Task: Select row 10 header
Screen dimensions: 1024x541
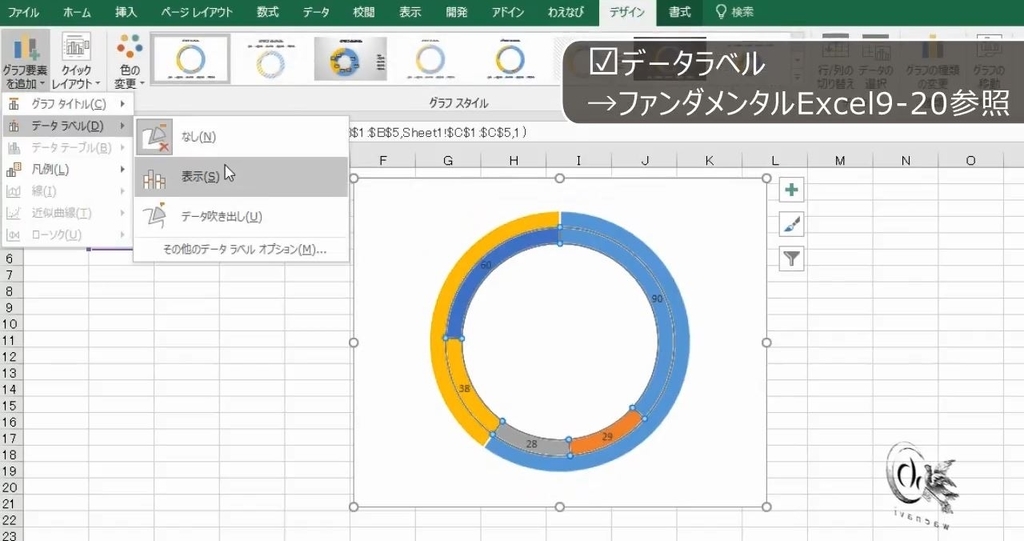Action: pyautogui.click(x=10, y=324)
